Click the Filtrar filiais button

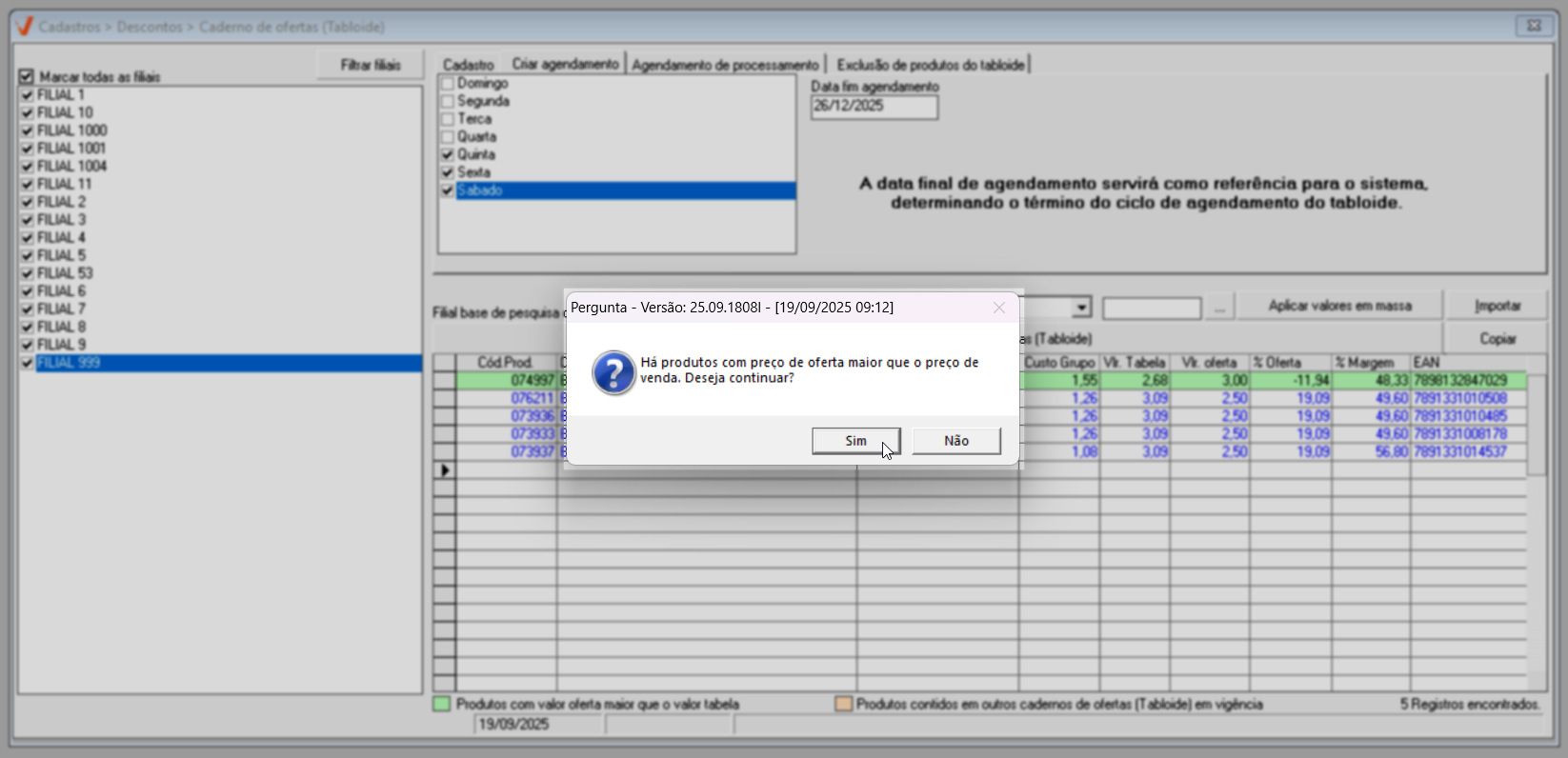pos(371,65)
